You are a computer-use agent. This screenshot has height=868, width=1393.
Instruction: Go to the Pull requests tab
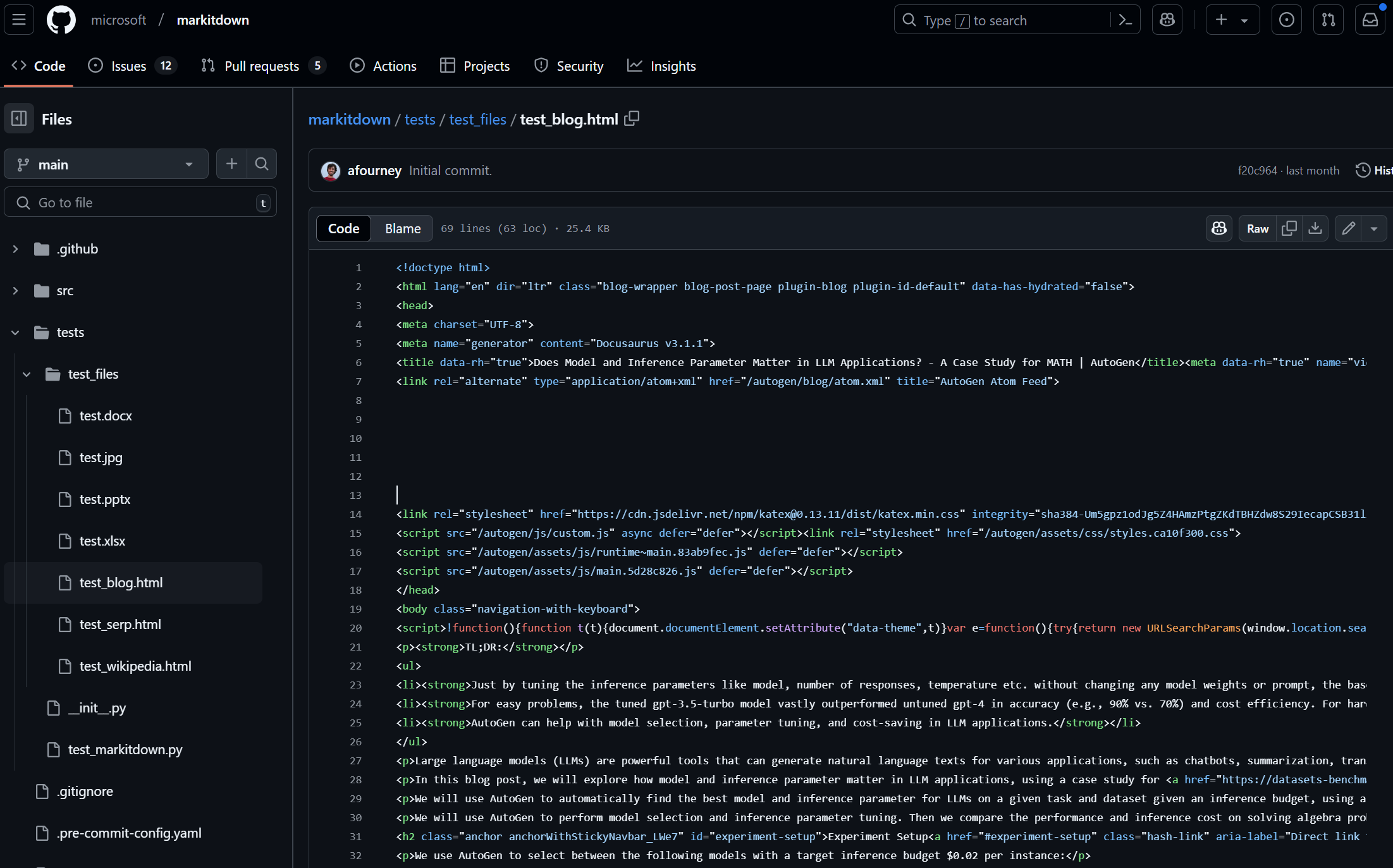[x=262, y=66]
